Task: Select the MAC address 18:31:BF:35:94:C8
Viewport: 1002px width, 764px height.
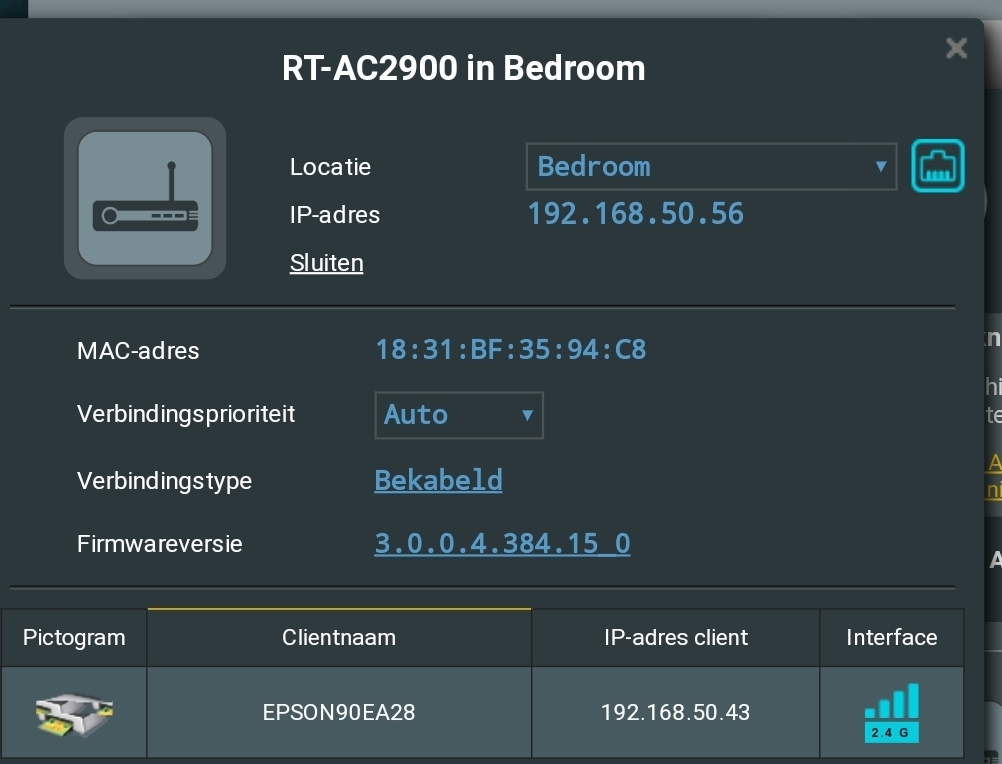Action: pyautogui.click(x=510, y=350)
